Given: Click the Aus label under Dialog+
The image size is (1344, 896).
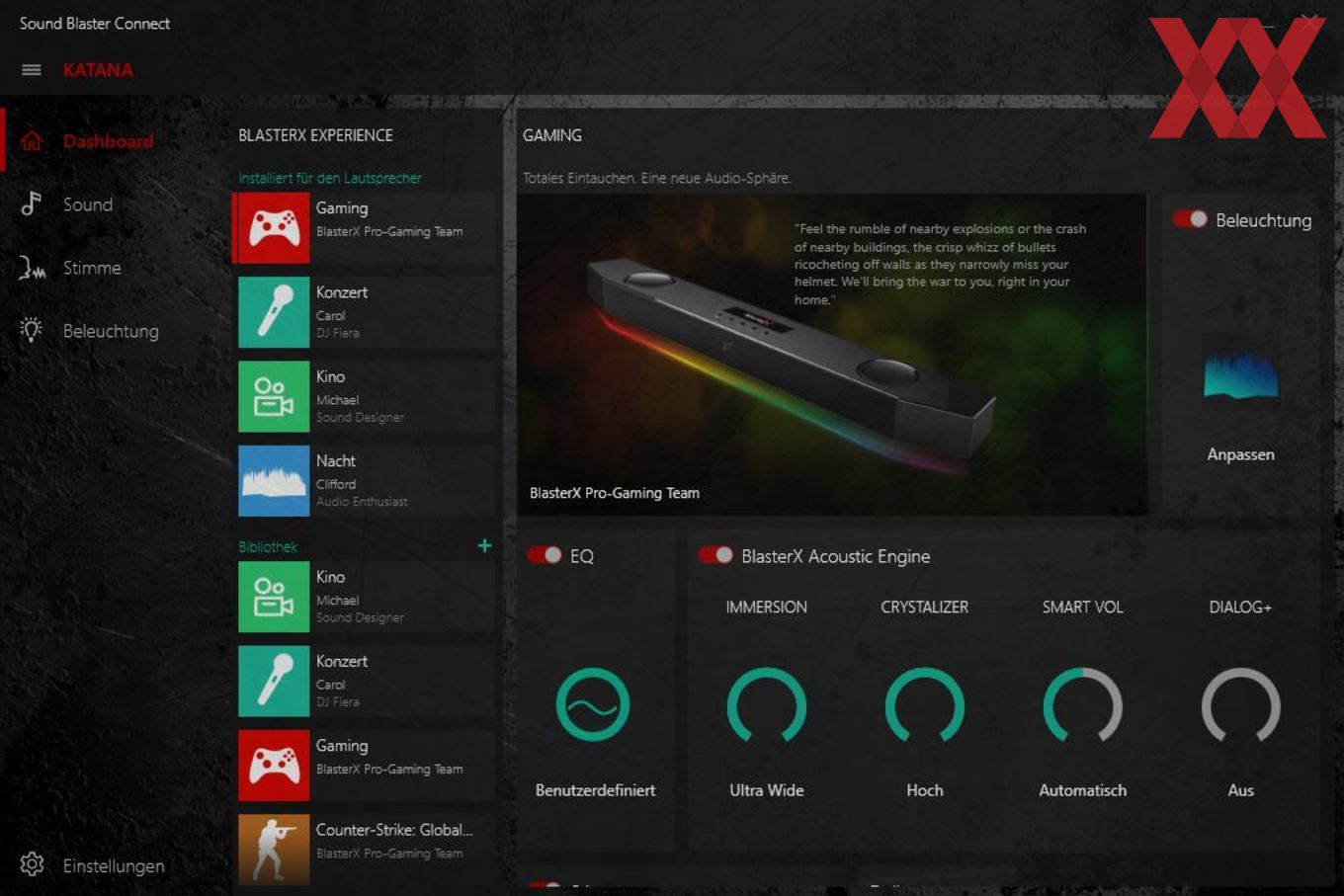Looking at the screenshot, I should pyautogui.click(x=1241, y=790).
